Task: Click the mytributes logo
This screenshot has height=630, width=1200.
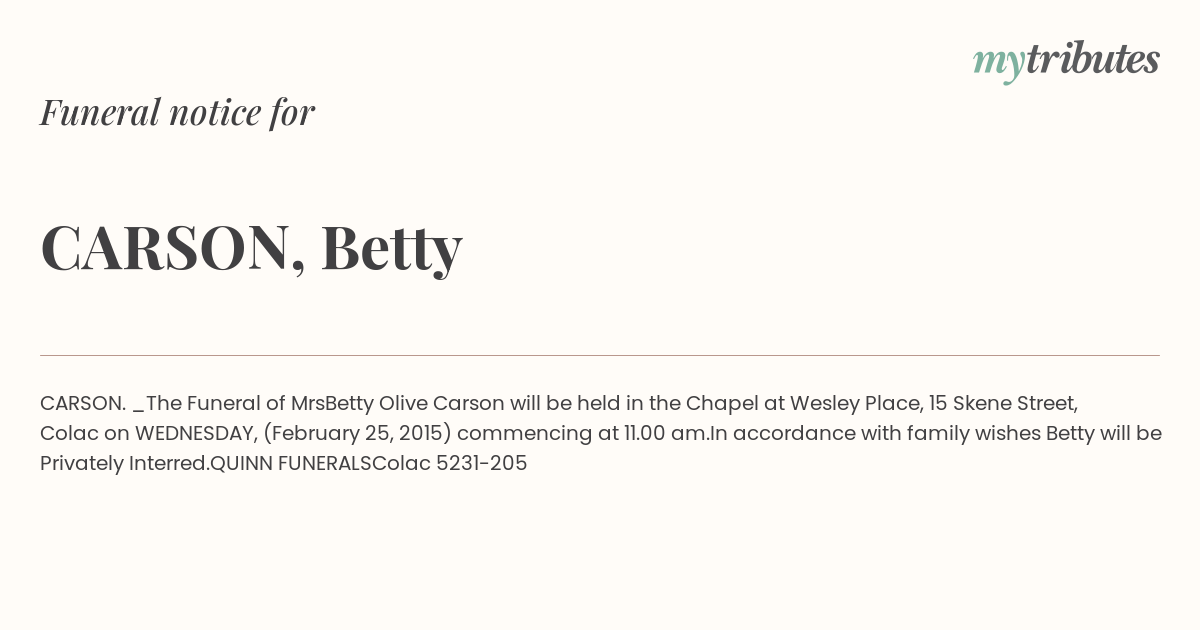Action: tap(1066, 61)
